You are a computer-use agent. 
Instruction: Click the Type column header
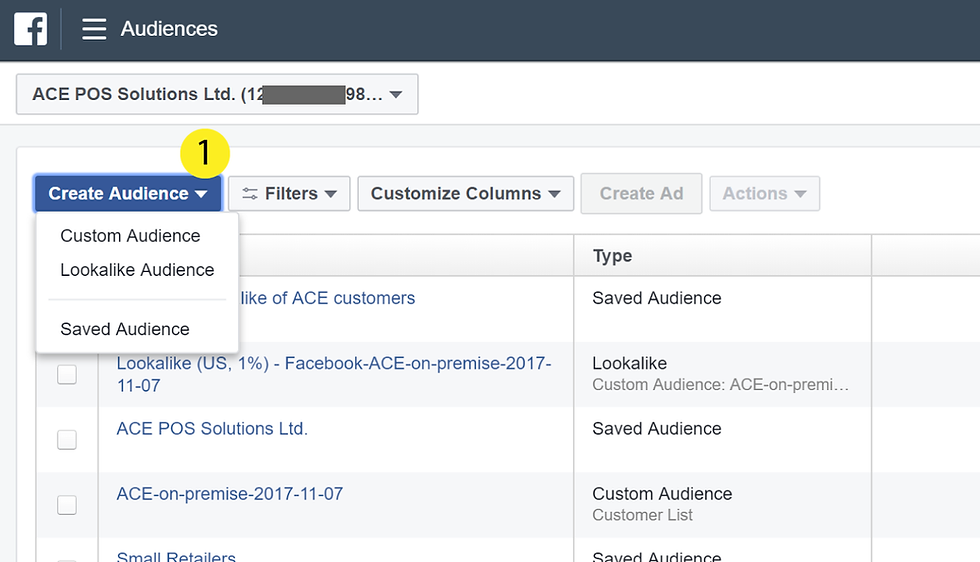[612, 256]
